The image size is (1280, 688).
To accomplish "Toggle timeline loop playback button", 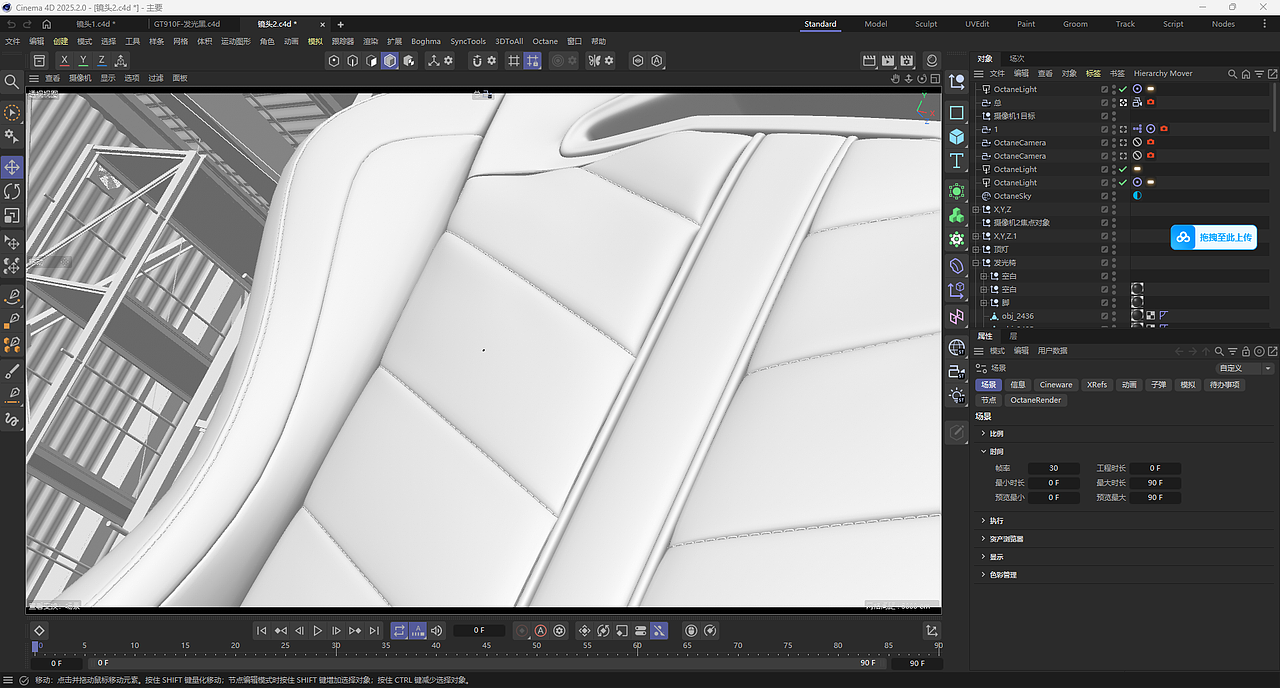I will point(399,631).
